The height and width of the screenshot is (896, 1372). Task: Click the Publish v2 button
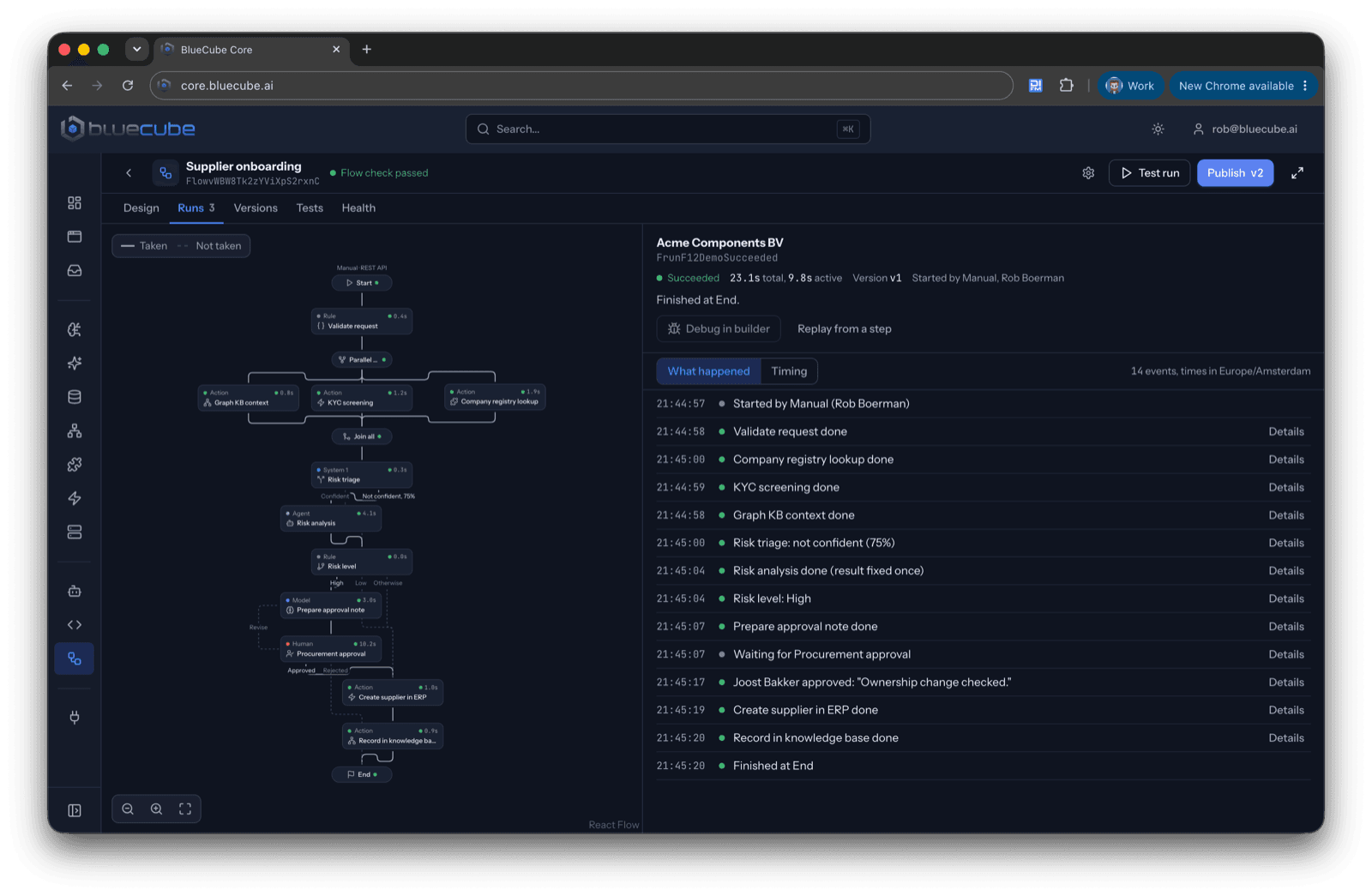1235,173
